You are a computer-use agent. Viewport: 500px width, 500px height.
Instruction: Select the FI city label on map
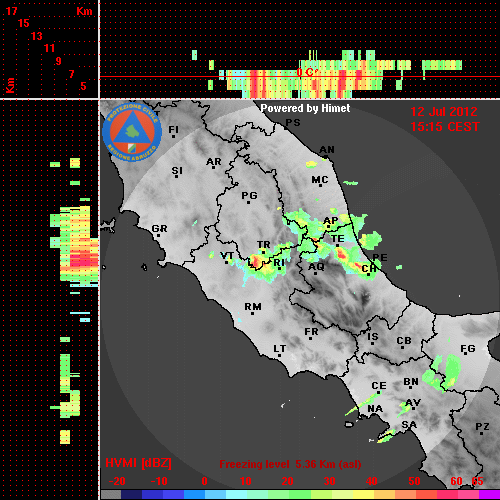coord(173,129)
